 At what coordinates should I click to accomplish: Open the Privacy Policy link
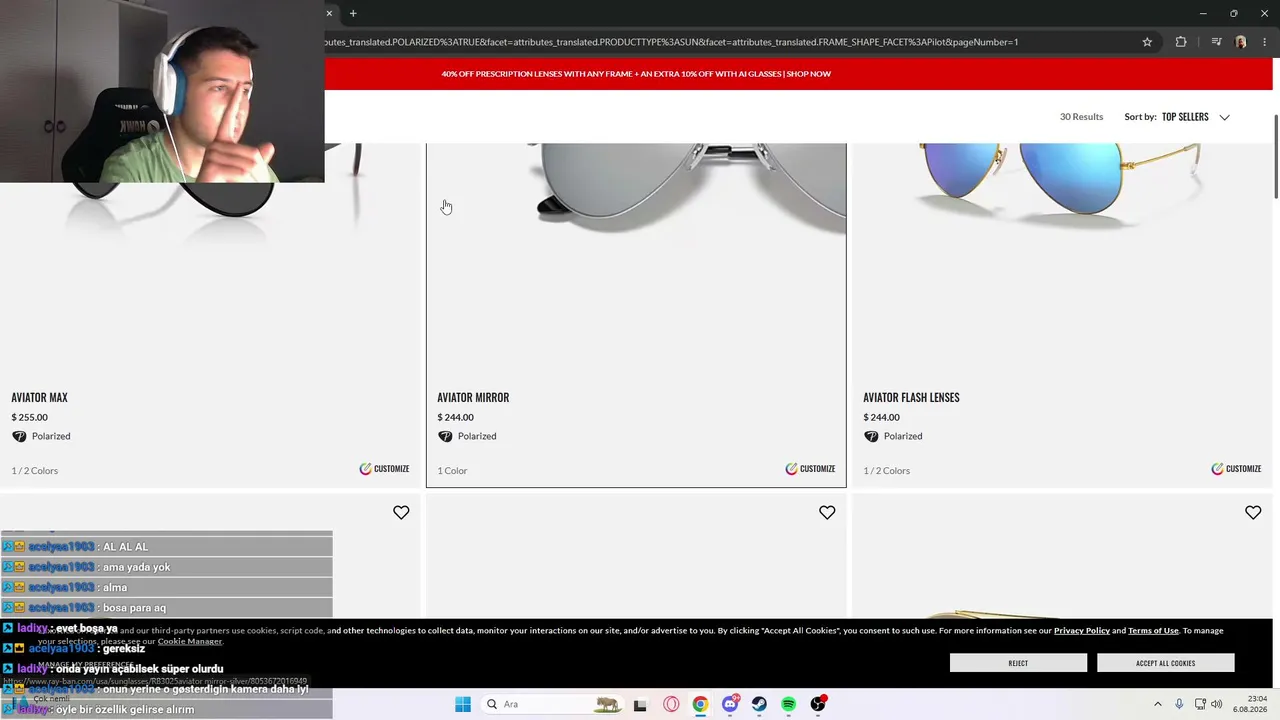click(1082, 631)
